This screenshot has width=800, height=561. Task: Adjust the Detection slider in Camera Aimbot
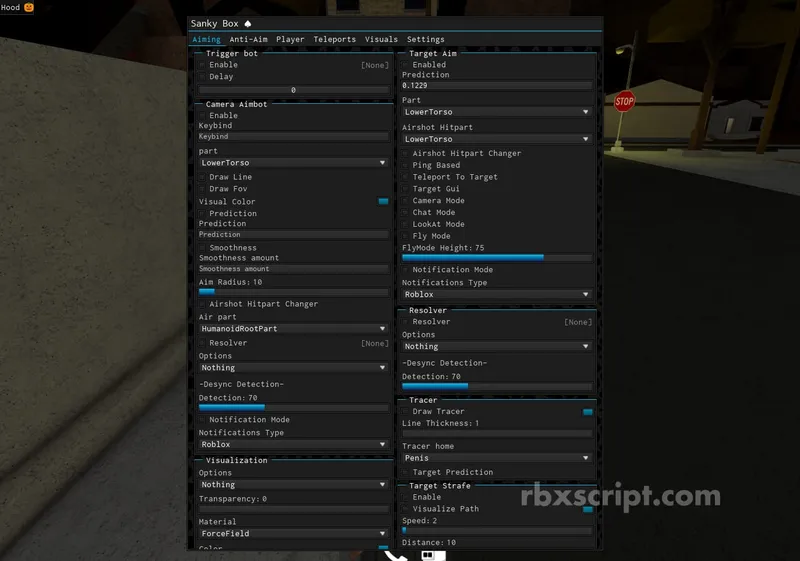pyautogui.click(x=293, y=407)
